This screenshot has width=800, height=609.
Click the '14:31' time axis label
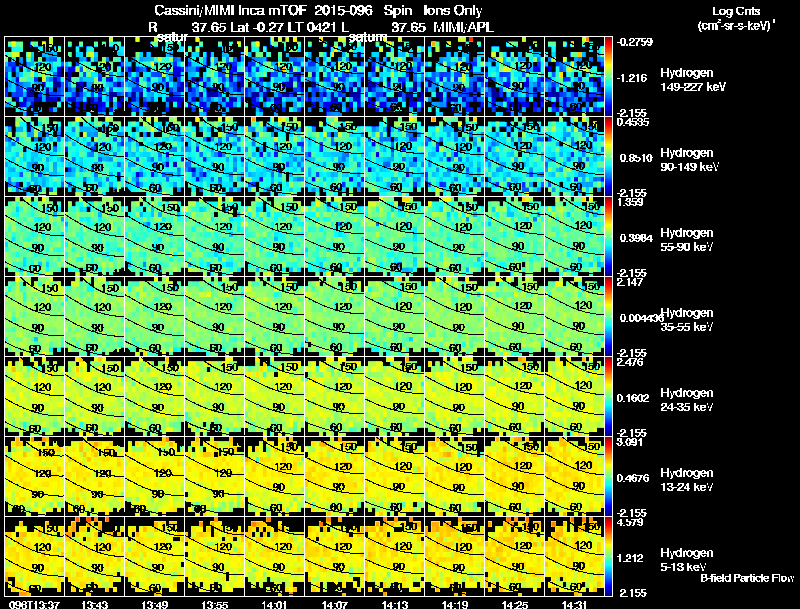(x=574, y=604)
